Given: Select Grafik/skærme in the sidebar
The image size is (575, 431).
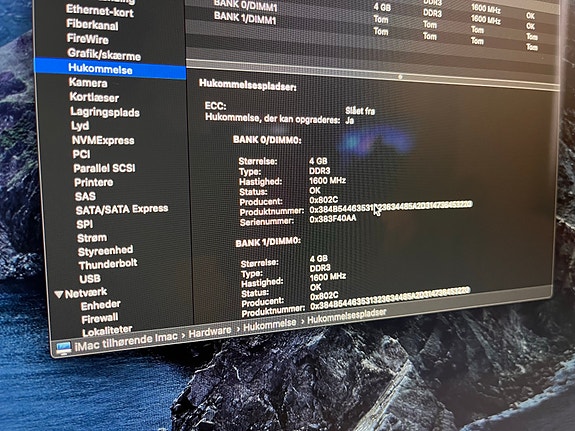Looking at the screenshot, I should [104, 54].
